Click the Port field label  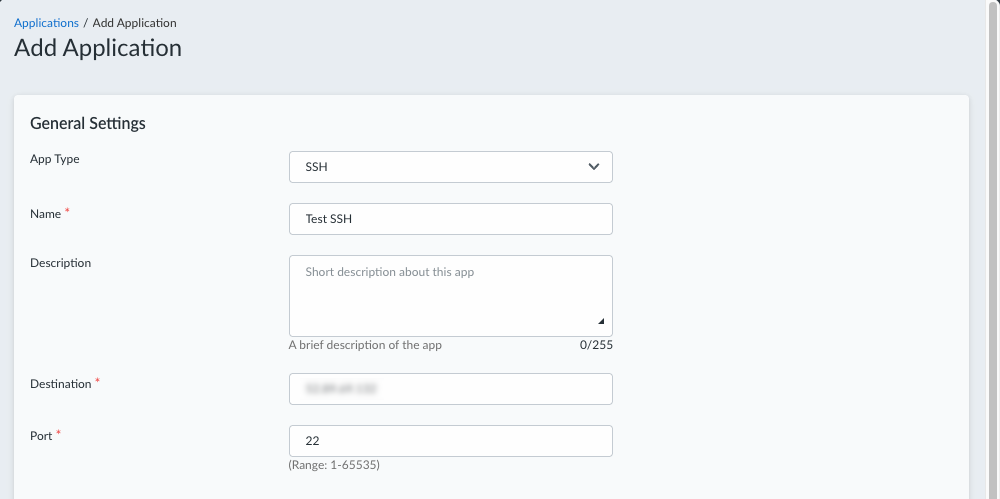pyautogui.click(x=41, y=436)
